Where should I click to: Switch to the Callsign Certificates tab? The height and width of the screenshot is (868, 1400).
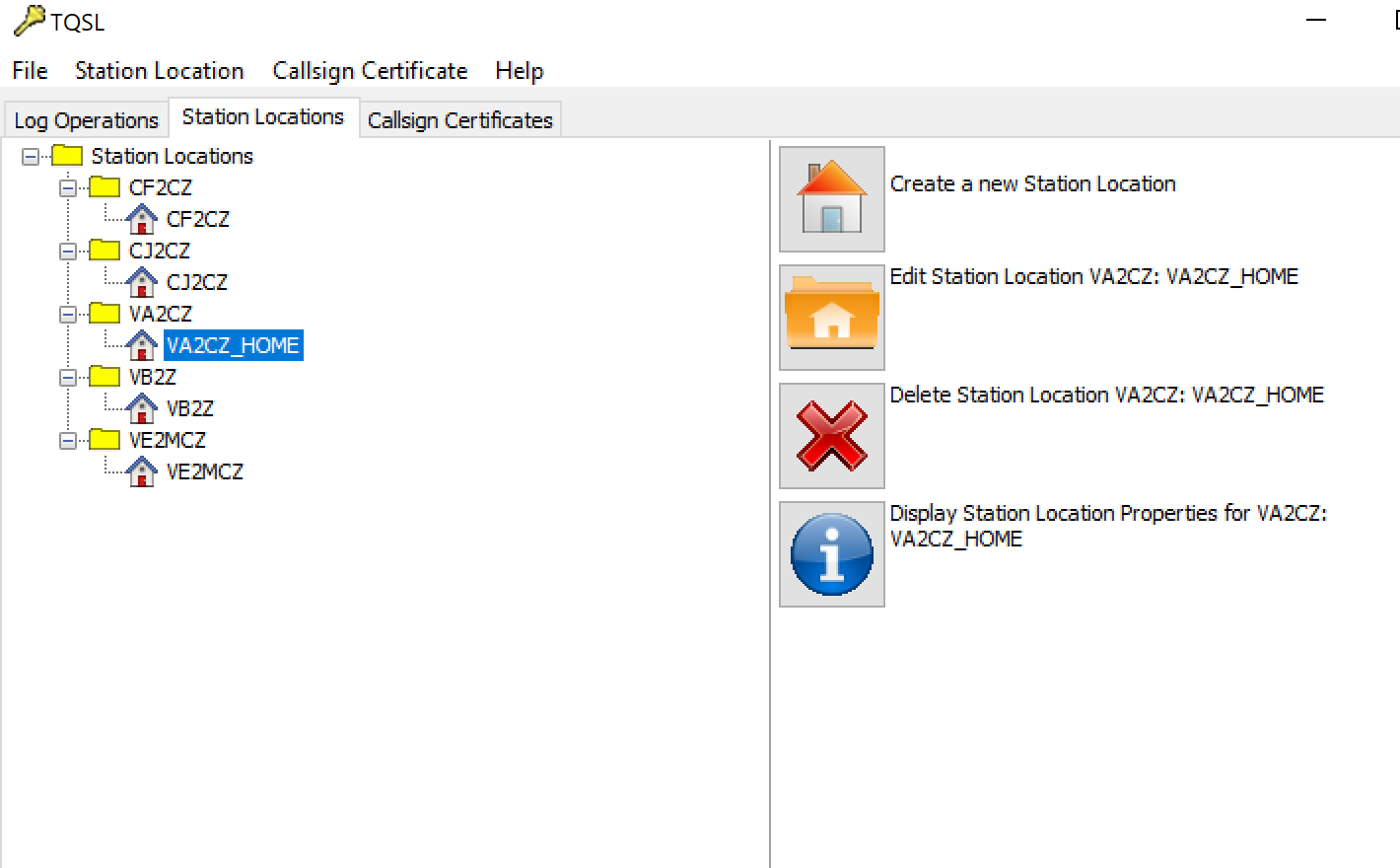[x=460, y=120]
